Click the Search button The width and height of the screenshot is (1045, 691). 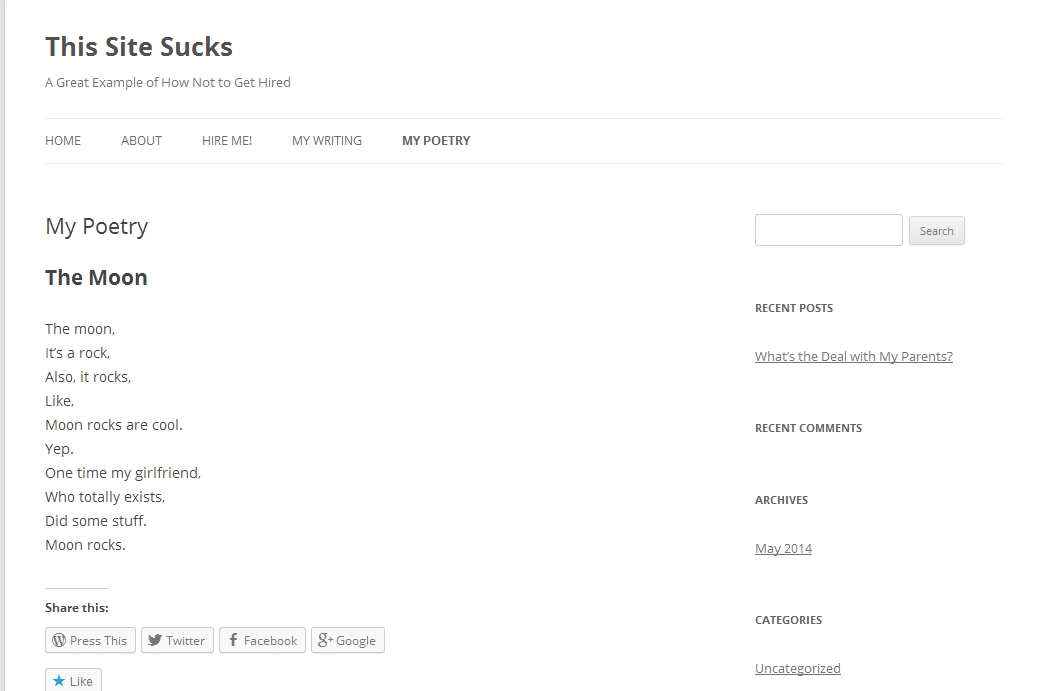pyautogui.click(x=936, y=231)
